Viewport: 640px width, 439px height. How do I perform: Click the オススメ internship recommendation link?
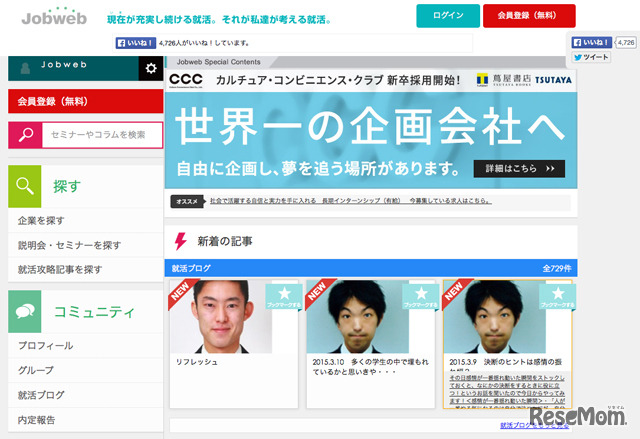[x=351, y=201]
